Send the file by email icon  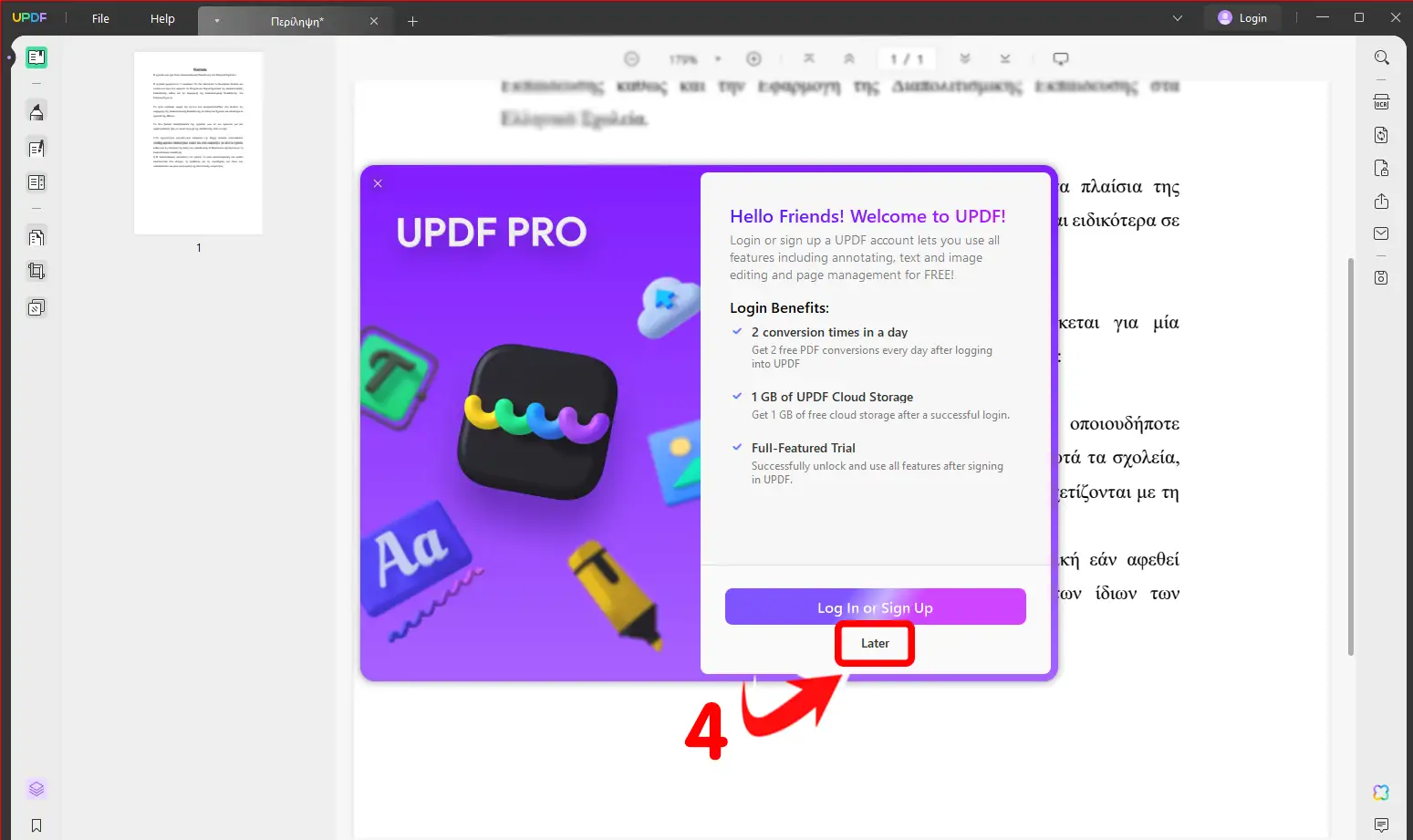click(x=1382, y=233)
